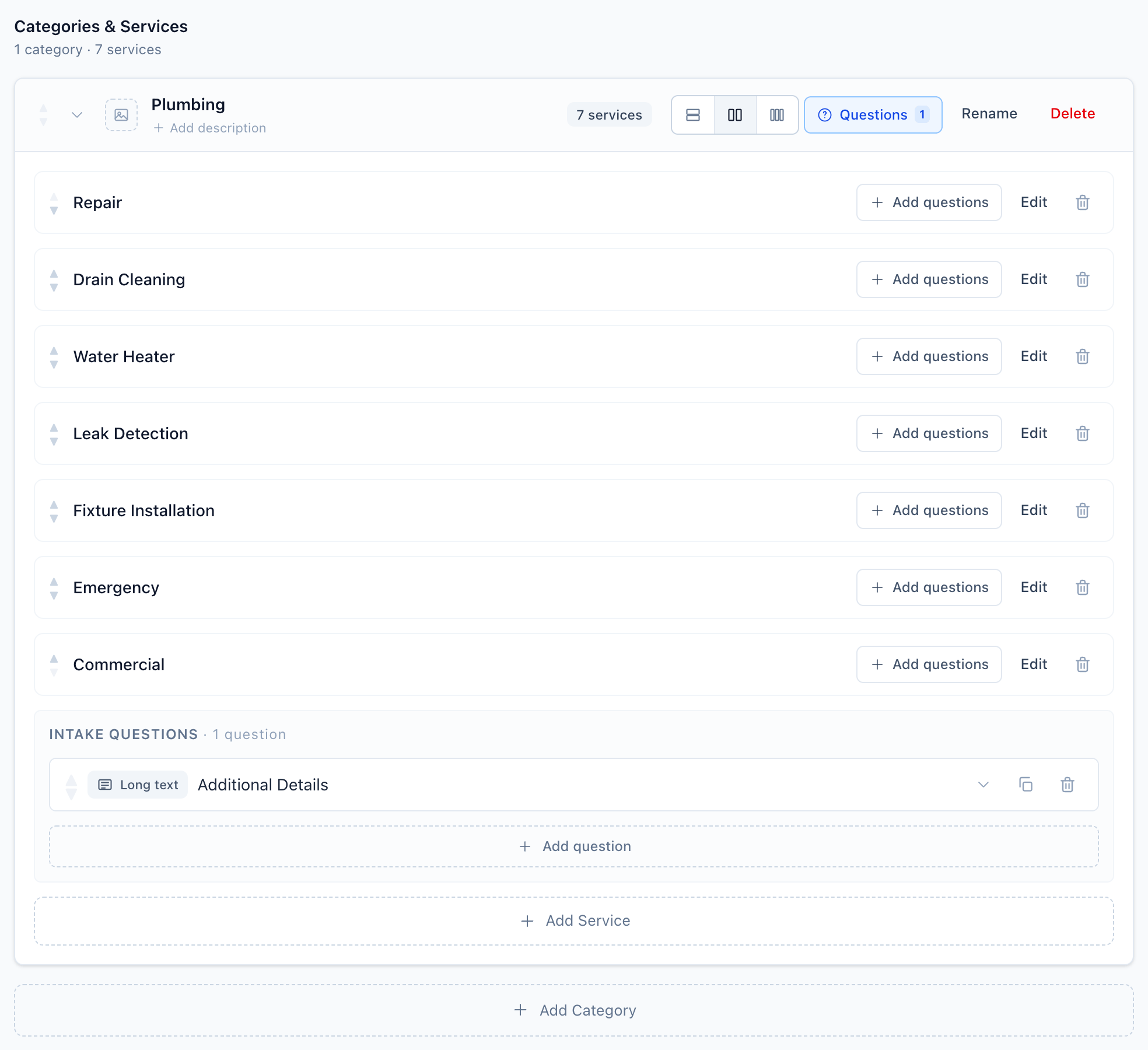Add questions to Water Heater

tap(929, 356)
